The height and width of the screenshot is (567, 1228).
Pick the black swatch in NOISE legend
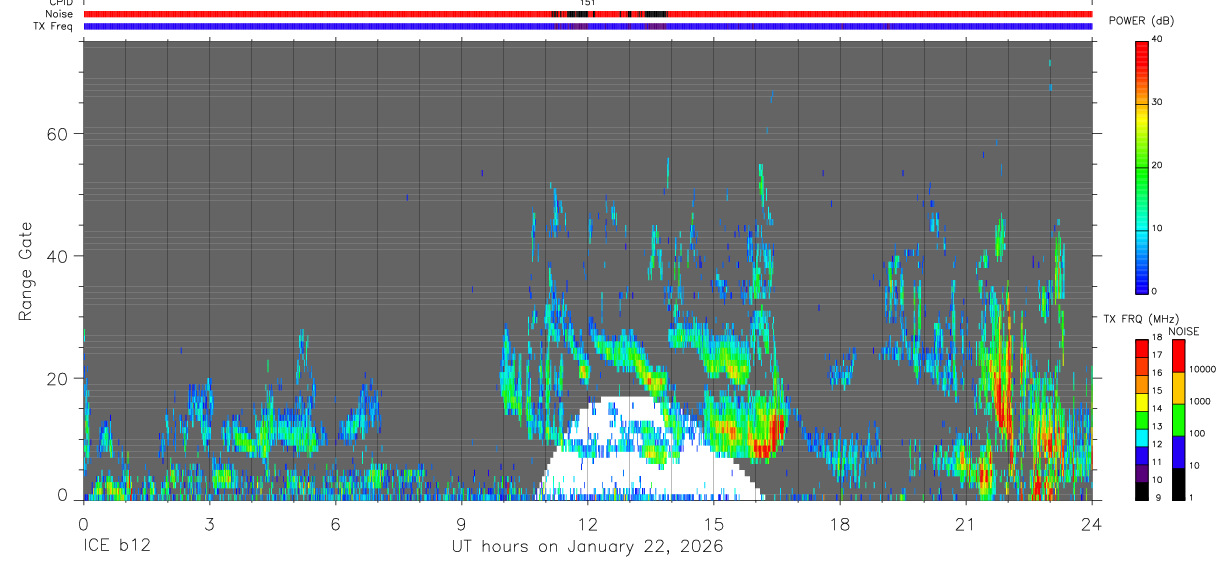pyautogui.click(x=1178, y=483)
